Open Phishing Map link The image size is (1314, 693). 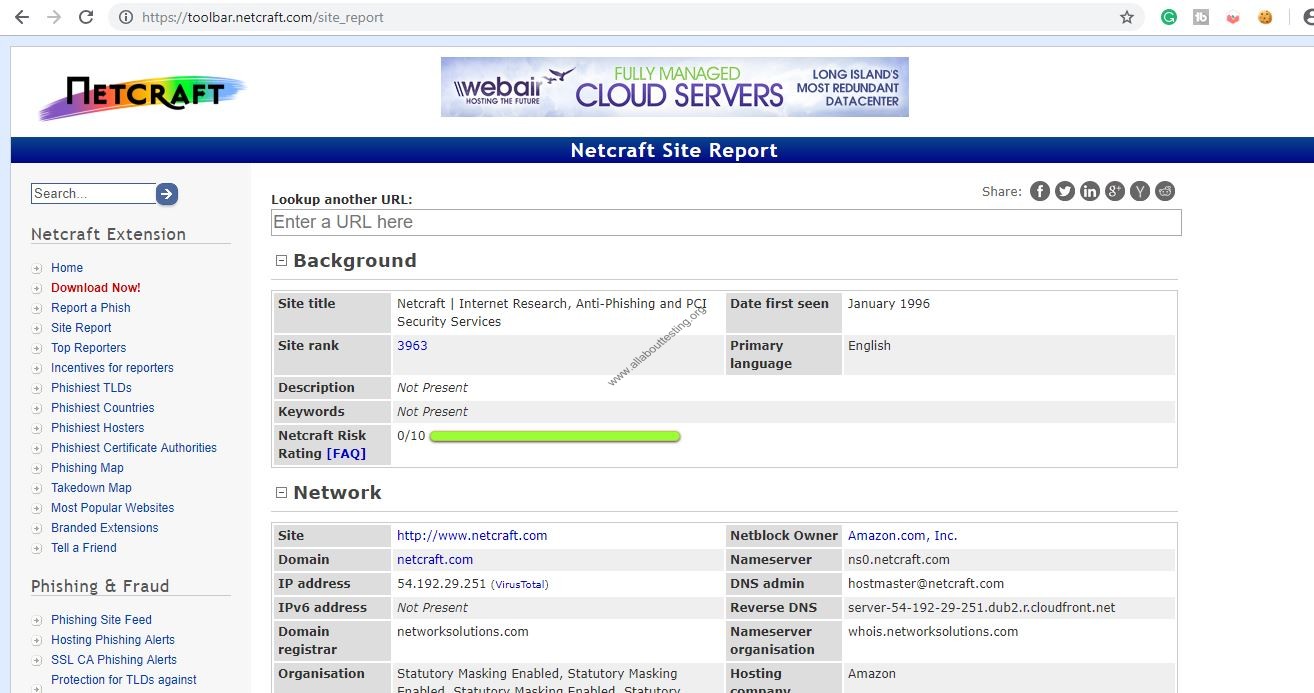point(87,468)
